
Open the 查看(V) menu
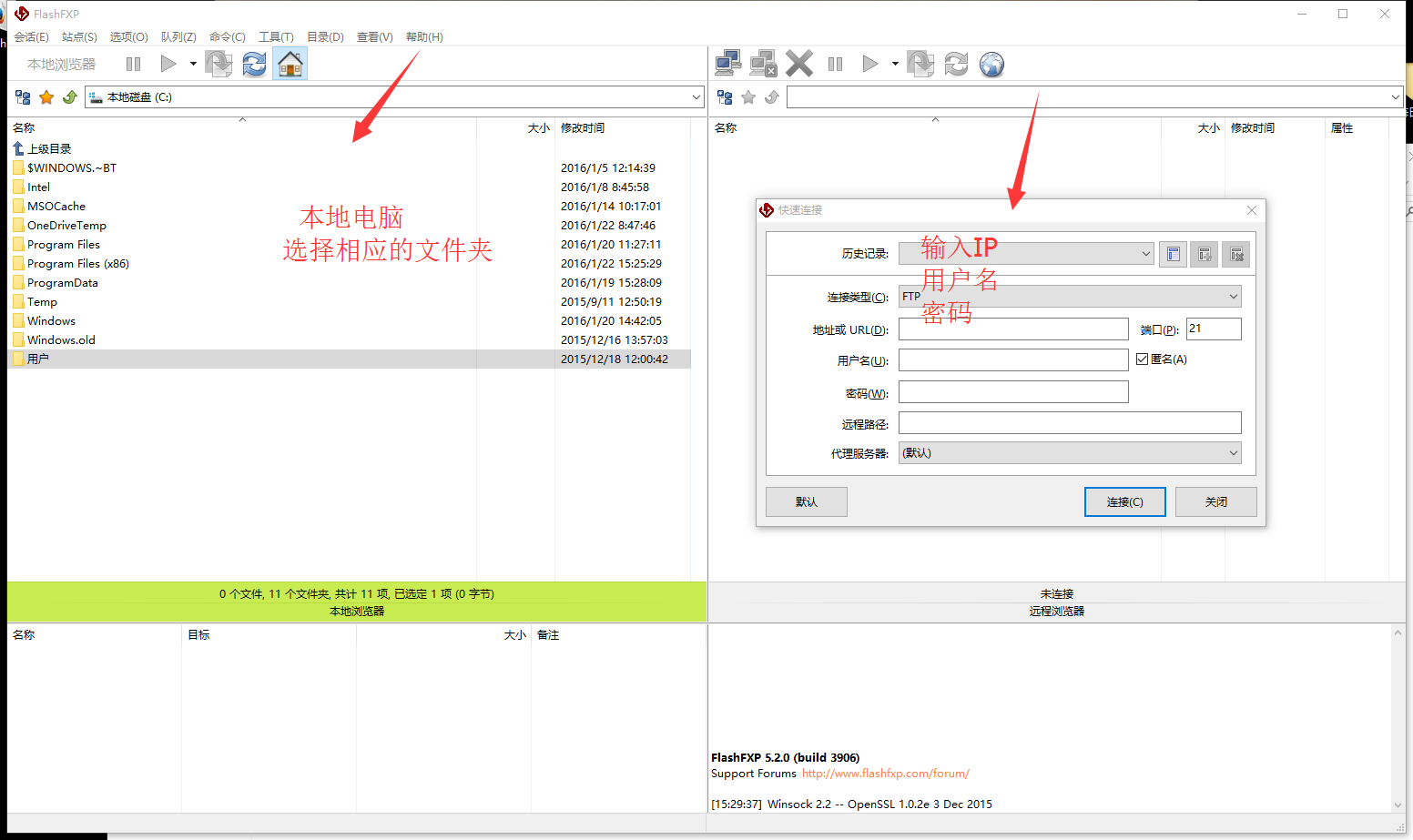tap(374, 37)
